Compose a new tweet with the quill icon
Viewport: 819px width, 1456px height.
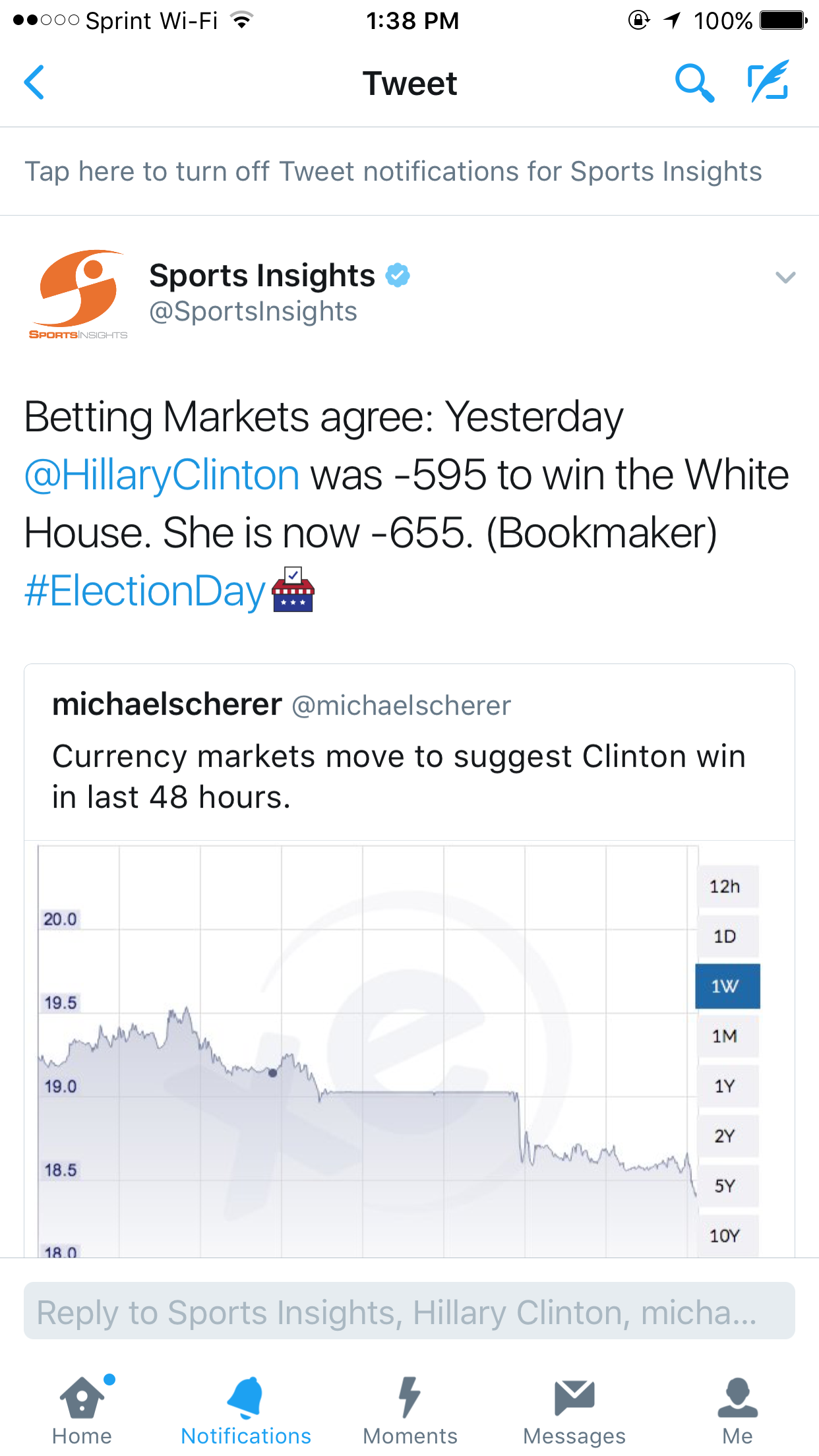768,81
